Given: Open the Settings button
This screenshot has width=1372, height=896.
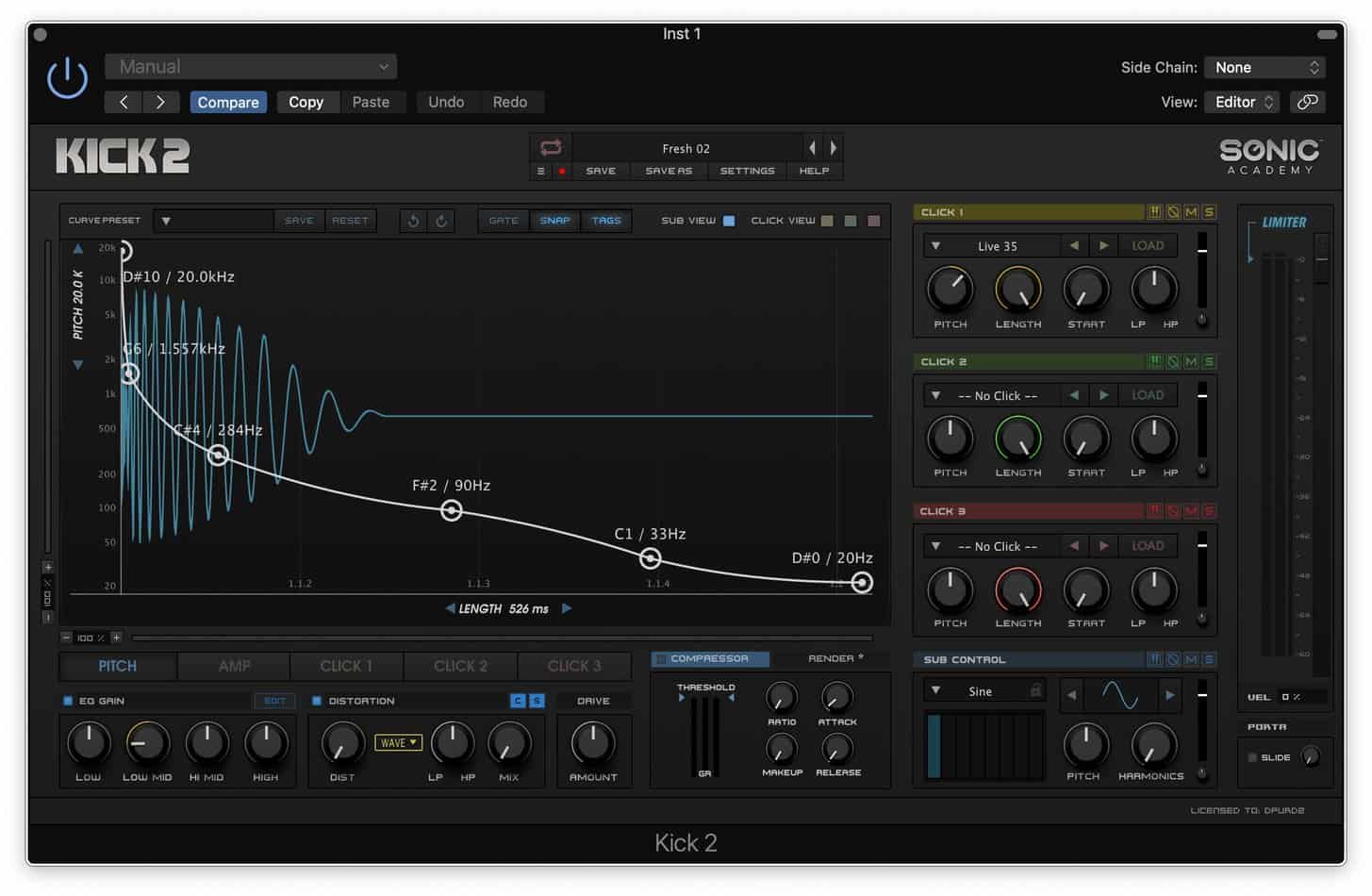Looking at the screenshot, I should (747, 171).
